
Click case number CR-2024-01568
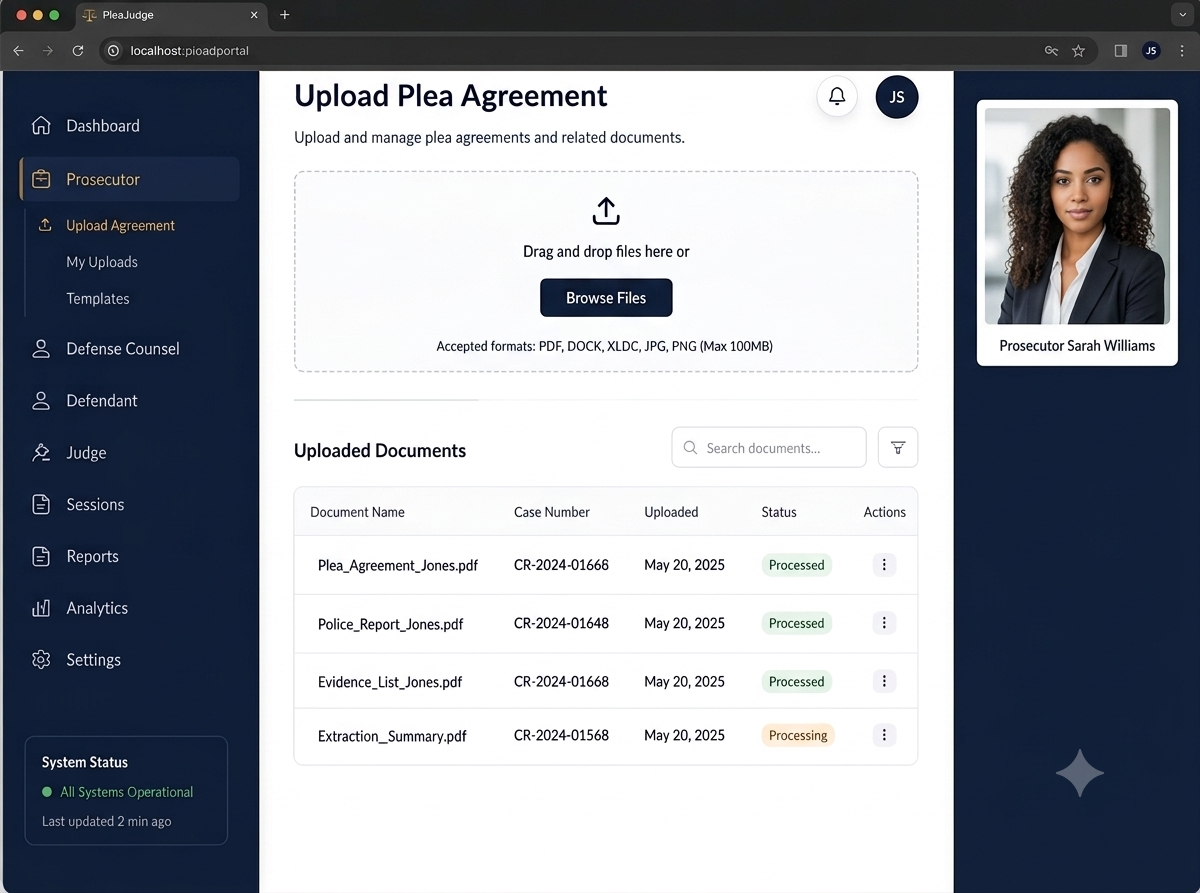coord(561,735)
